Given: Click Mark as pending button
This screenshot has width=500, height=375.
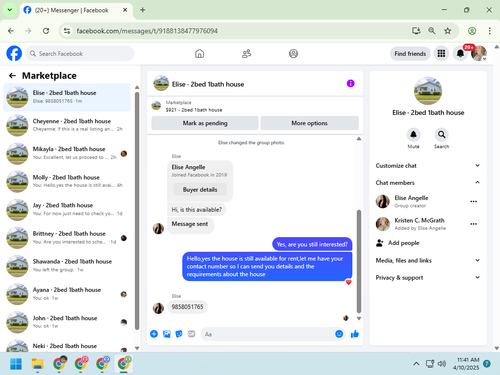Looking at the screenshot, I should (205, 123).
